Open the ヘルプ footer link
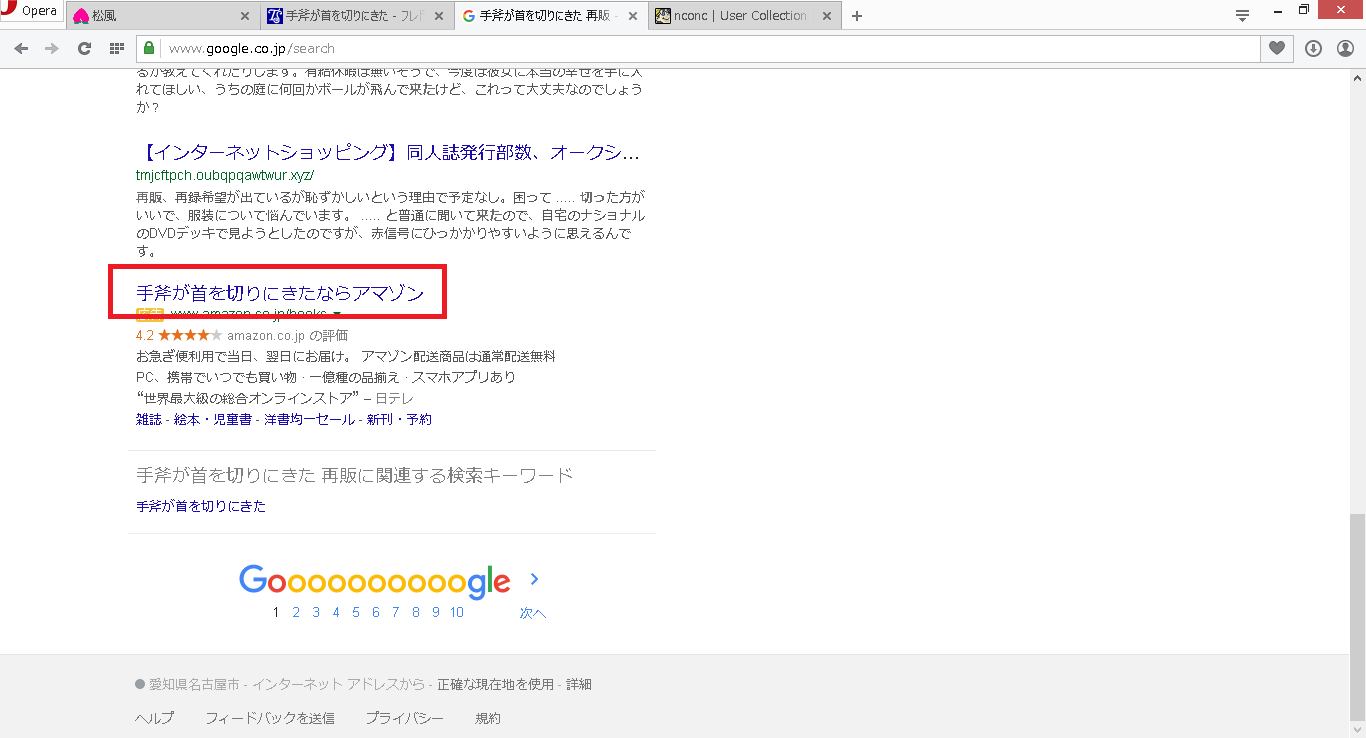1366x738 pixels. click(x=155, y=718)
